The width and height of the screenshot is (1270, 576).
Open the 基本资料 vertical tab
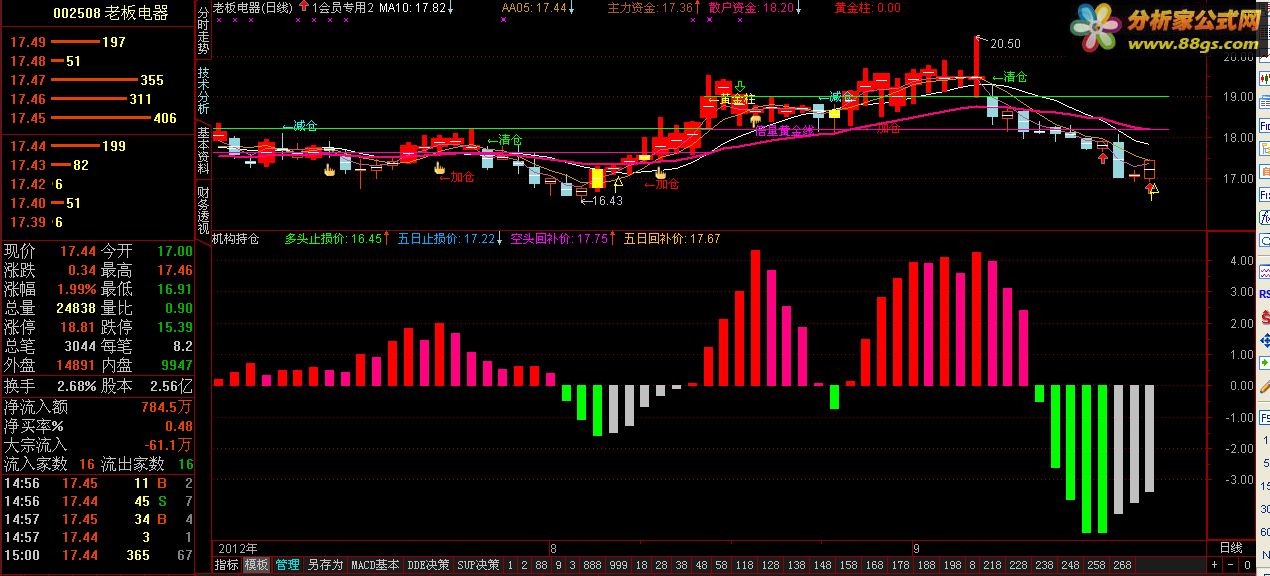(x=203, y=150)
